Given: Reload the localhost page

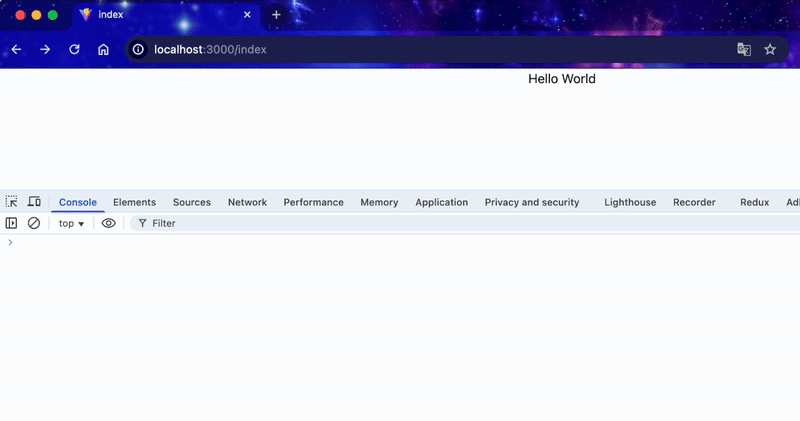Looking at the screenshot, I should pyautogui.click(x=74, y=49).
